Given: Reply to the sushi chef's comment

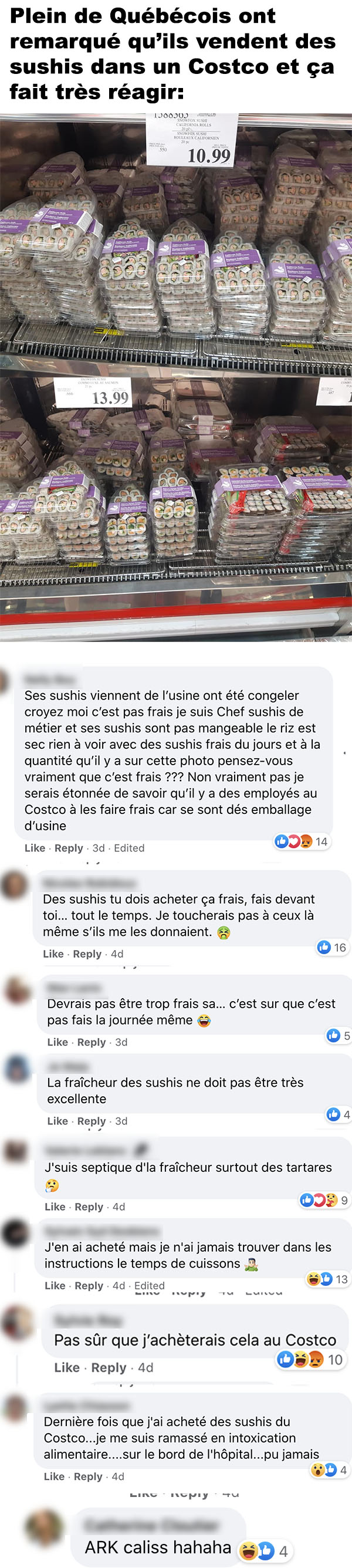Looking at the screenshot, I should coord(69,848).
